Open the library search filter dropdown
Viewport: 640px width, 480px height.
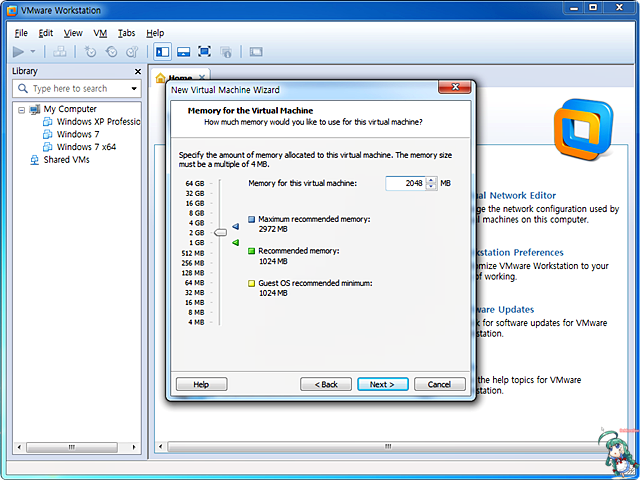(134, 89)
